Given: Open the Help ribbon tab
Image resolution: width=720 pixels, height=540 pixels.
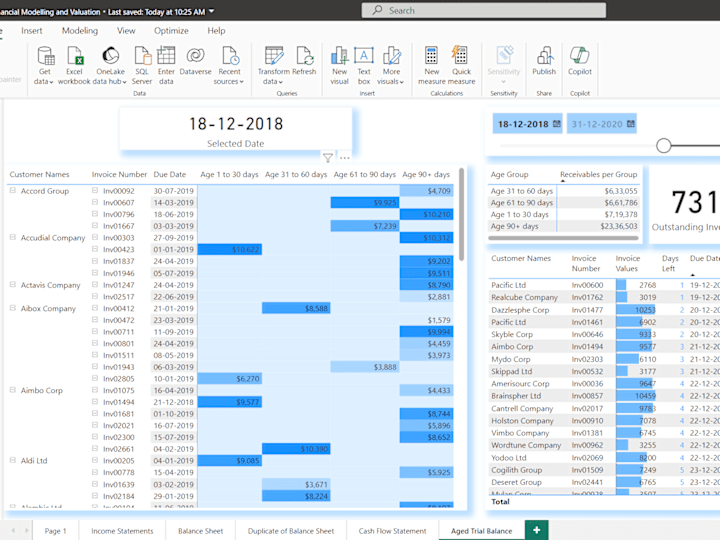Looking at the screenshot, I should click(x=216, y=31).
